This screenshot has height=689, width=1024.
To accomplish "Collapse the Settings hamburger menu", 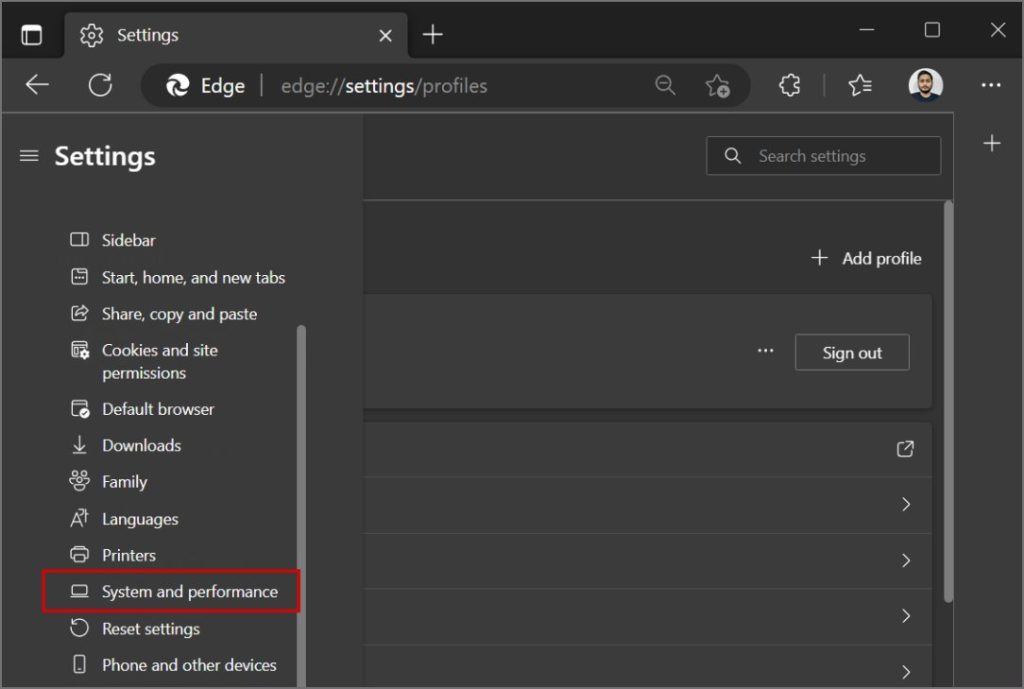I will pos(29,156).
